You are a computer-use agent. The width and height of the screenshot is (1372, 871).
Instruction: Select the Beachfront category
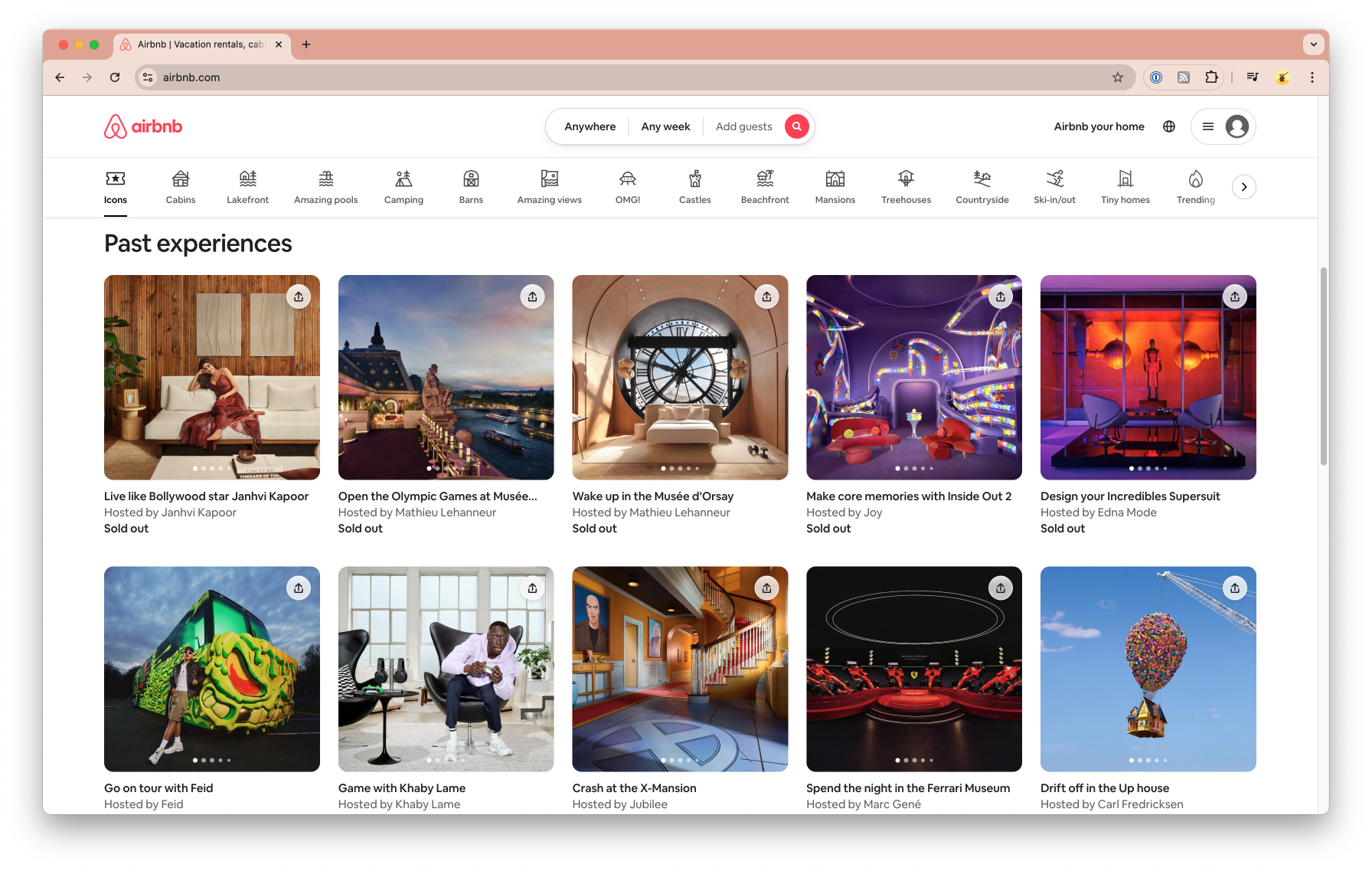click(x=765, y=188)
